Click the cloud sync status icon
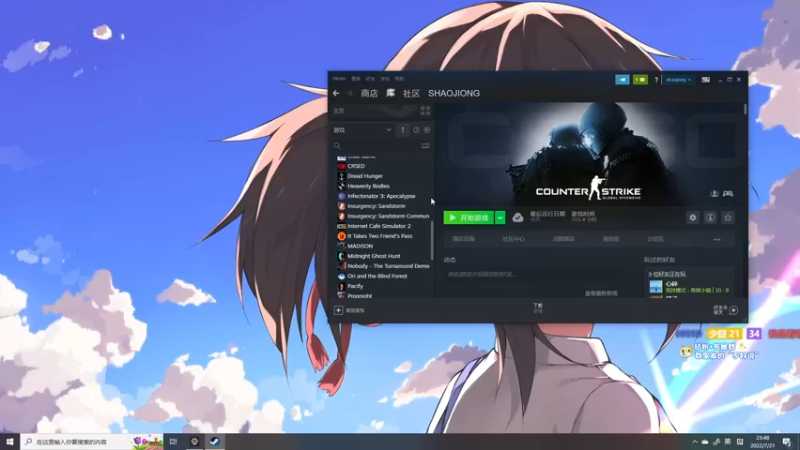This screenshot has height=450, width=800. click(517, 218)
